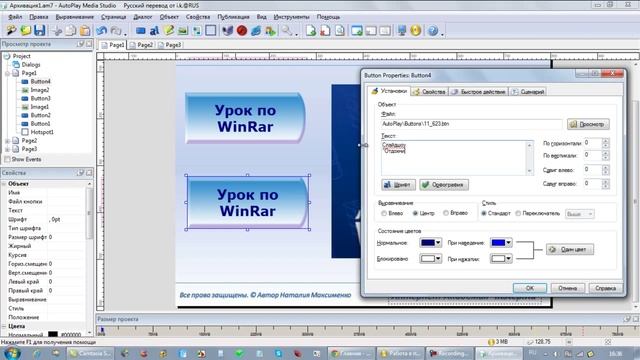Toggle the Show Events checkbox
This screenshot has height=360, width=640.
point(7,159)
